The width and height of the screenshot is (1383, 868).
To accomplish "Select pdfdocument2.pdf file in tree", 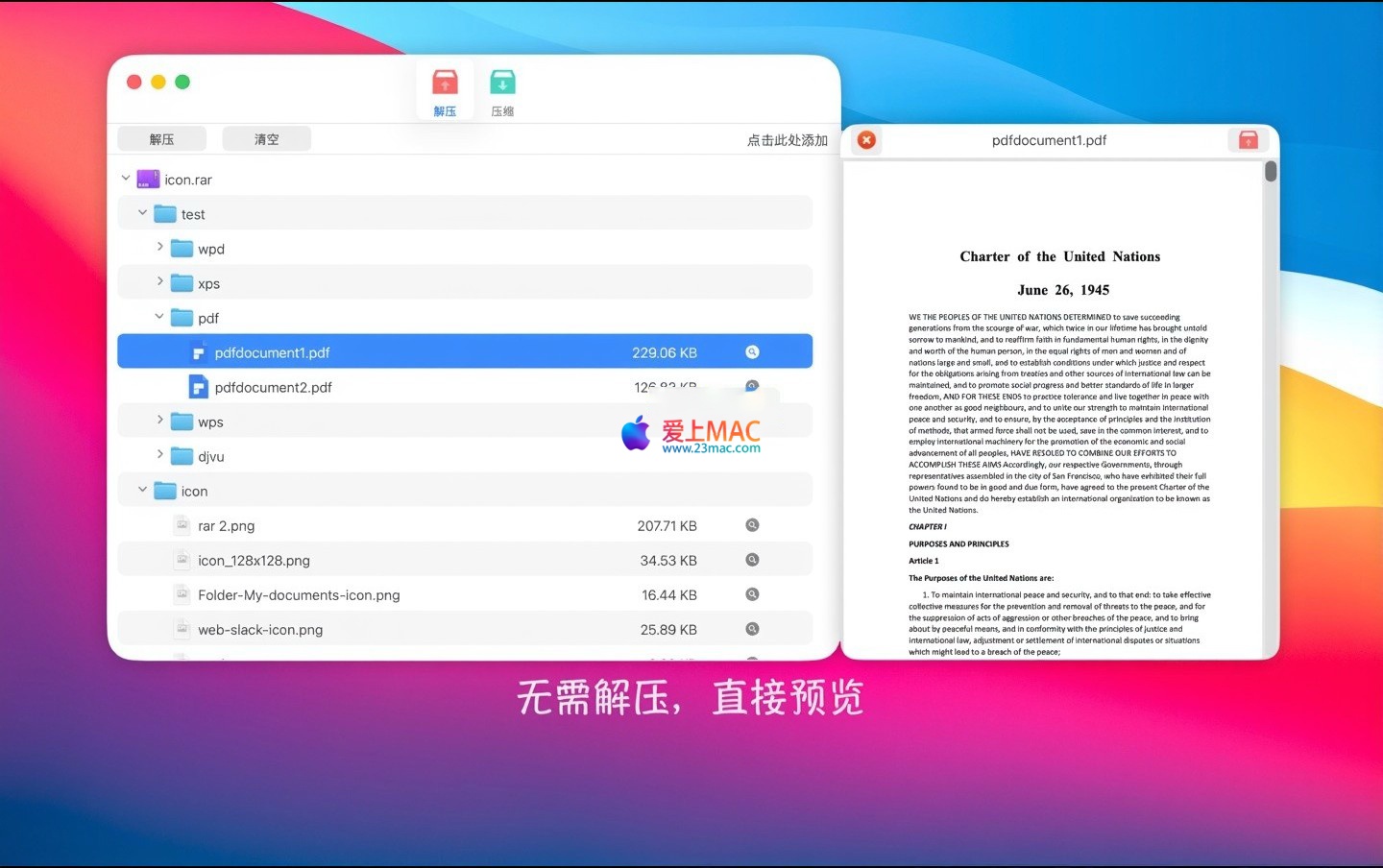I will 273,388.
